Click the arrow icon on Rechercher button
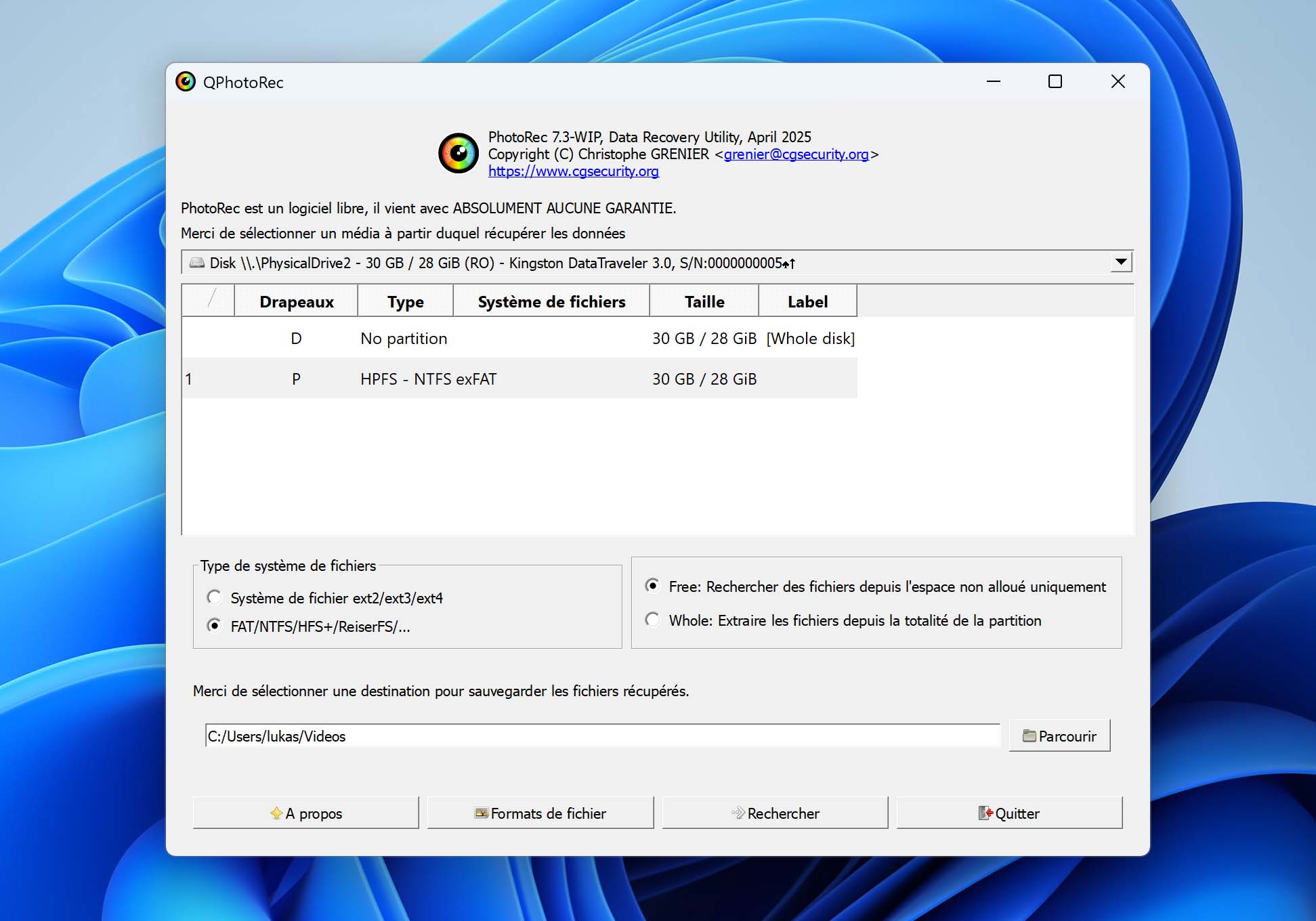1316x921 pixels. click(738, 813)
